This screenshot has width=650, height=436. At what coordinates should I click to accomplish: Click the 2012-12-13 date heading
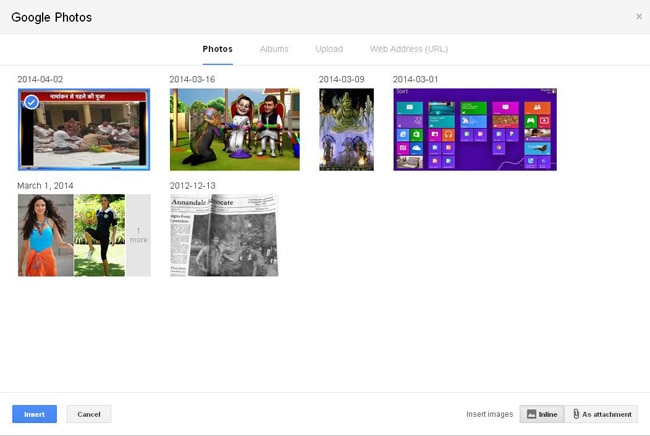[192, 186]
